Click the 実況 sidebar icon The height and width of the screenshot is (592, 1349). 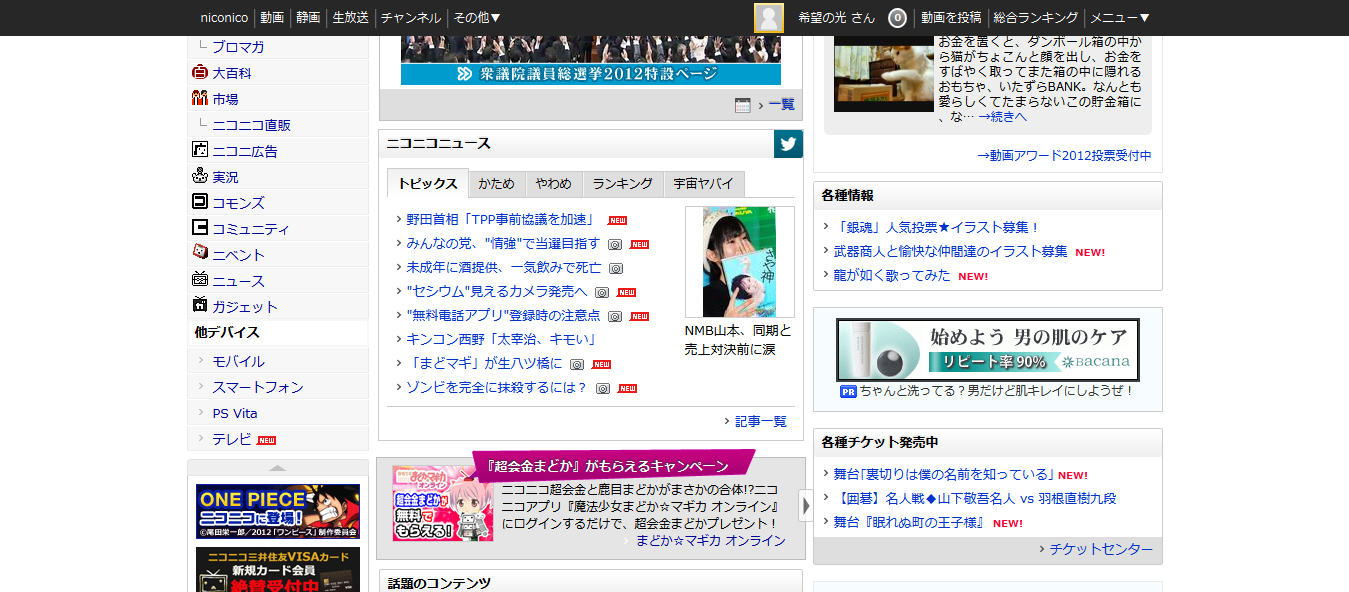(x=199, y=177)
